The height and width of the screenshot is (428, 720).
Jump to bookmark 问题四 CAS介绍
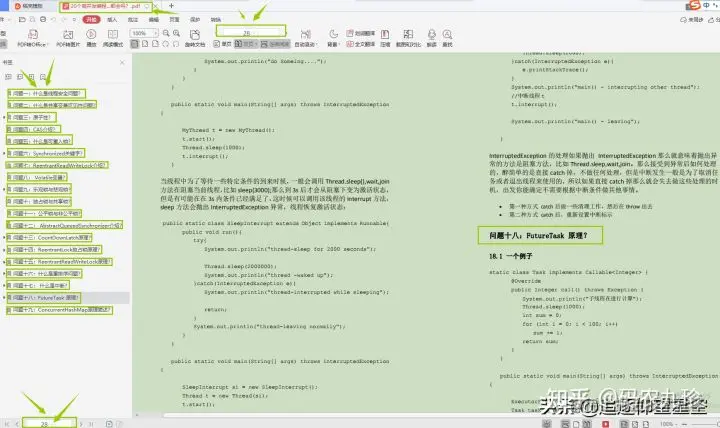(x=34, y=130)
